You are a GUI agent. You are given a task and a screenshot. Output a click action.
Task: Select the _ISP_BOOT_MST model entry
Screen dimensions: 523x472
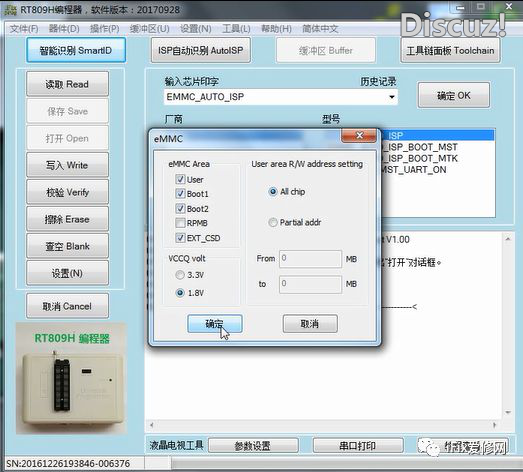coord(420,147)
